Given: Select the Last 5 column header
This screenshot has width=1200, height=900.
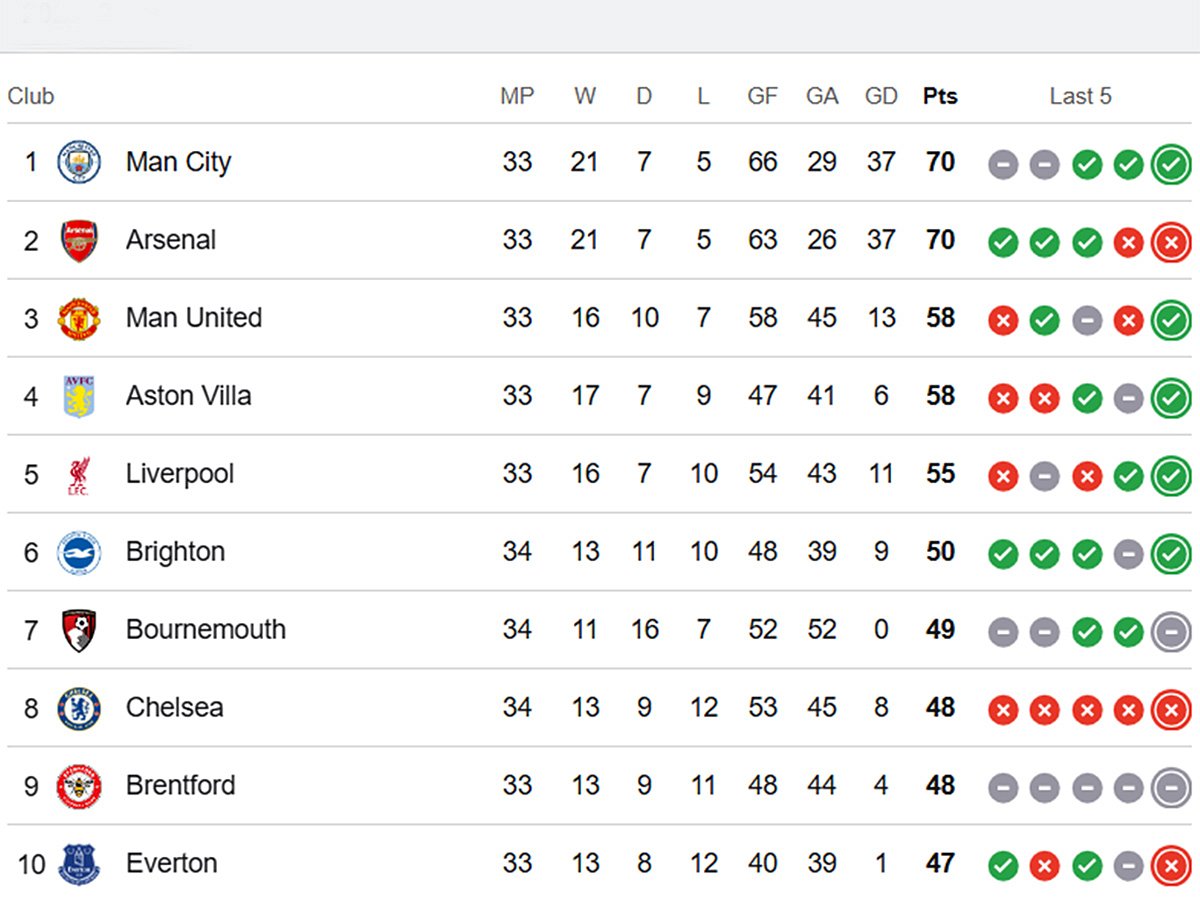Looking at the screenshot, I should [x=1080, y=96].
